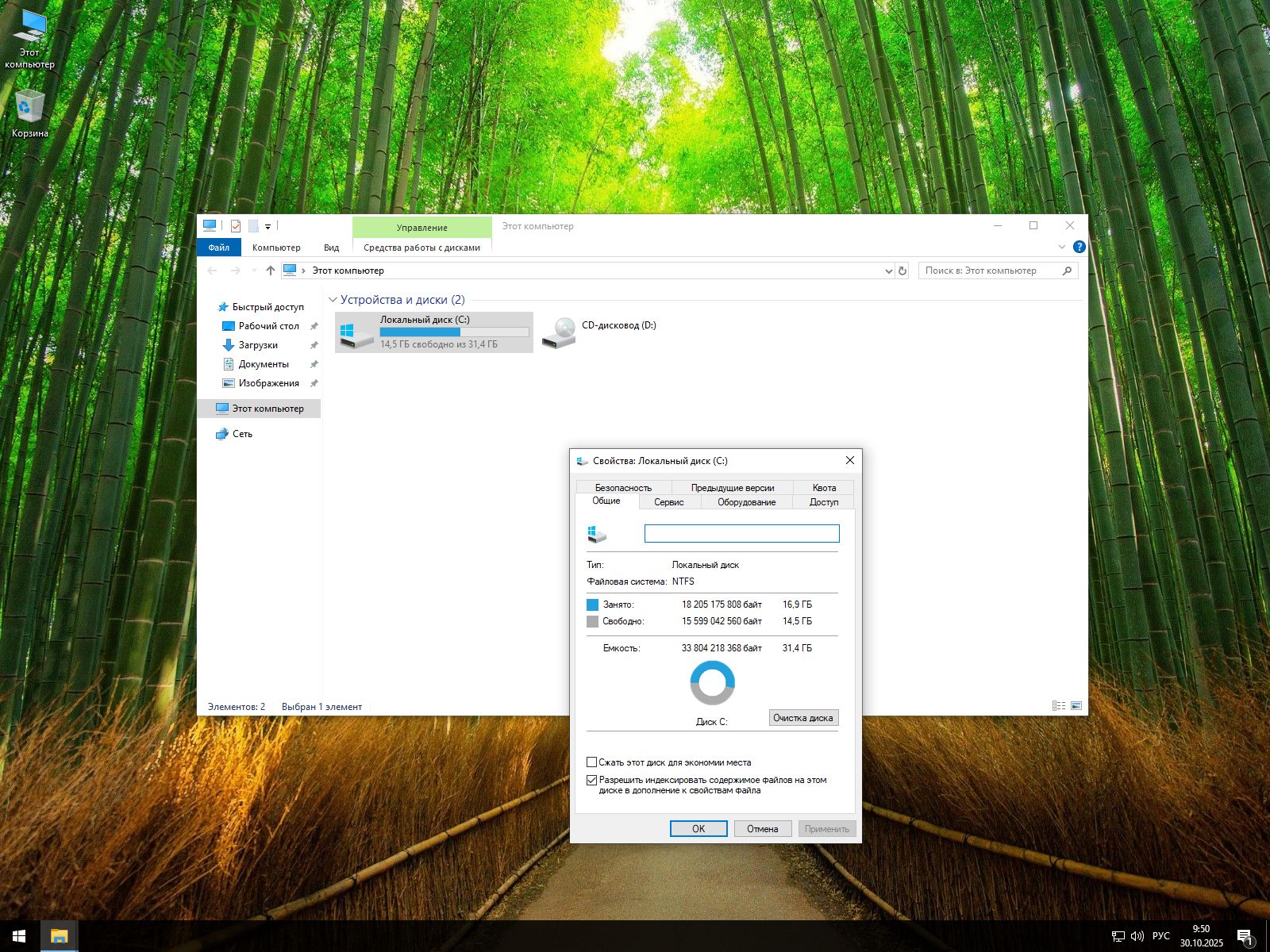This screenshot has width=1270, height=952.
Task: Enable compress this disk checkbox
Action: click(x=591, y=762)
